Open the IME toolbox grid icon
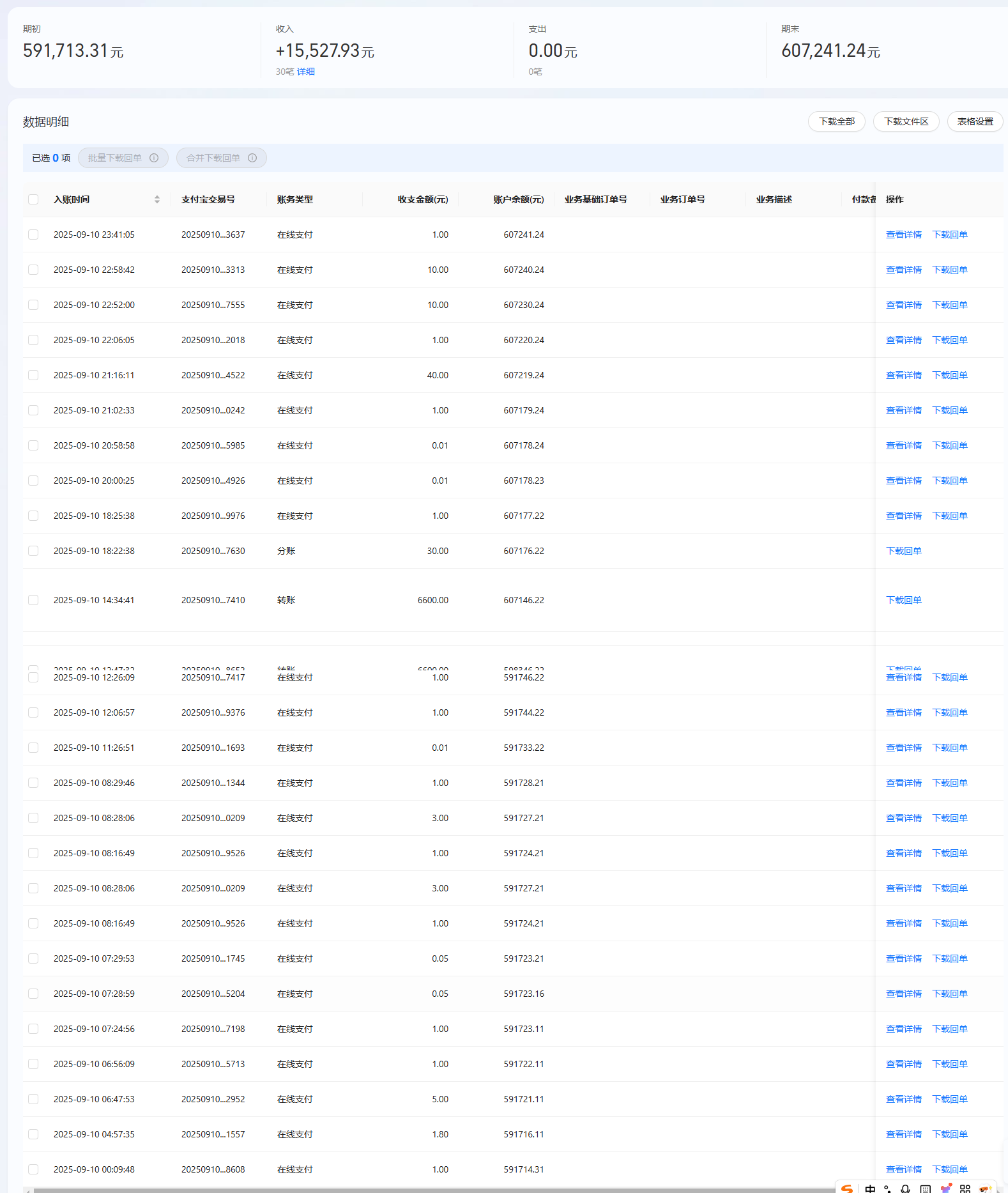Viewport: 1008px width, 1193px height. pyautogui.click(x=965, y=1189)
